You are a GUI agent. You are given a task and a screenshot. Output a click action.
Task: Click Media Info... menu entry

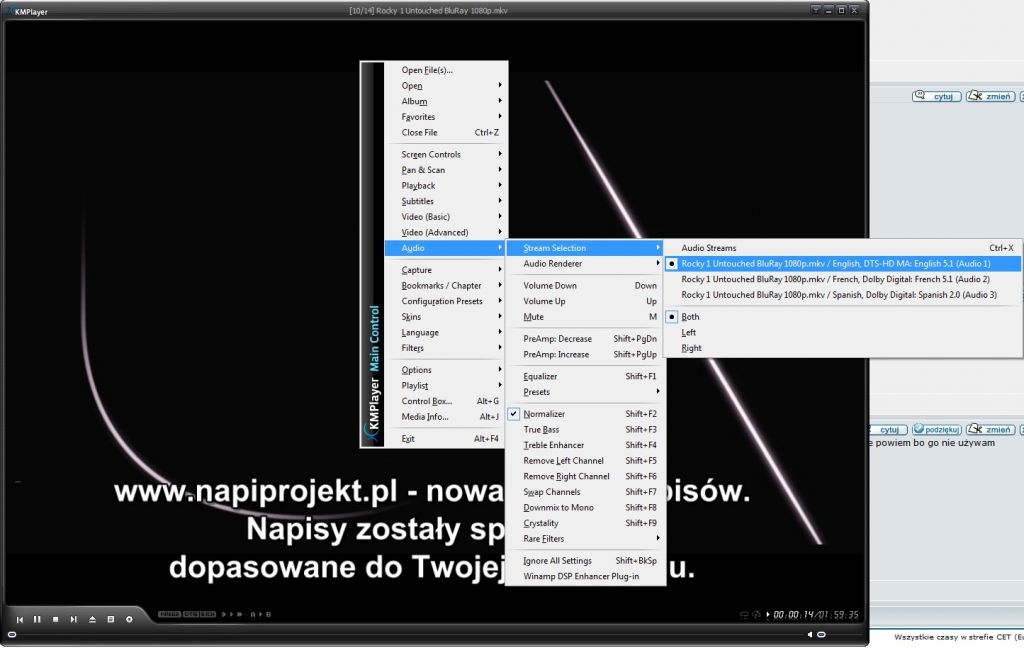tap(445, 417)
